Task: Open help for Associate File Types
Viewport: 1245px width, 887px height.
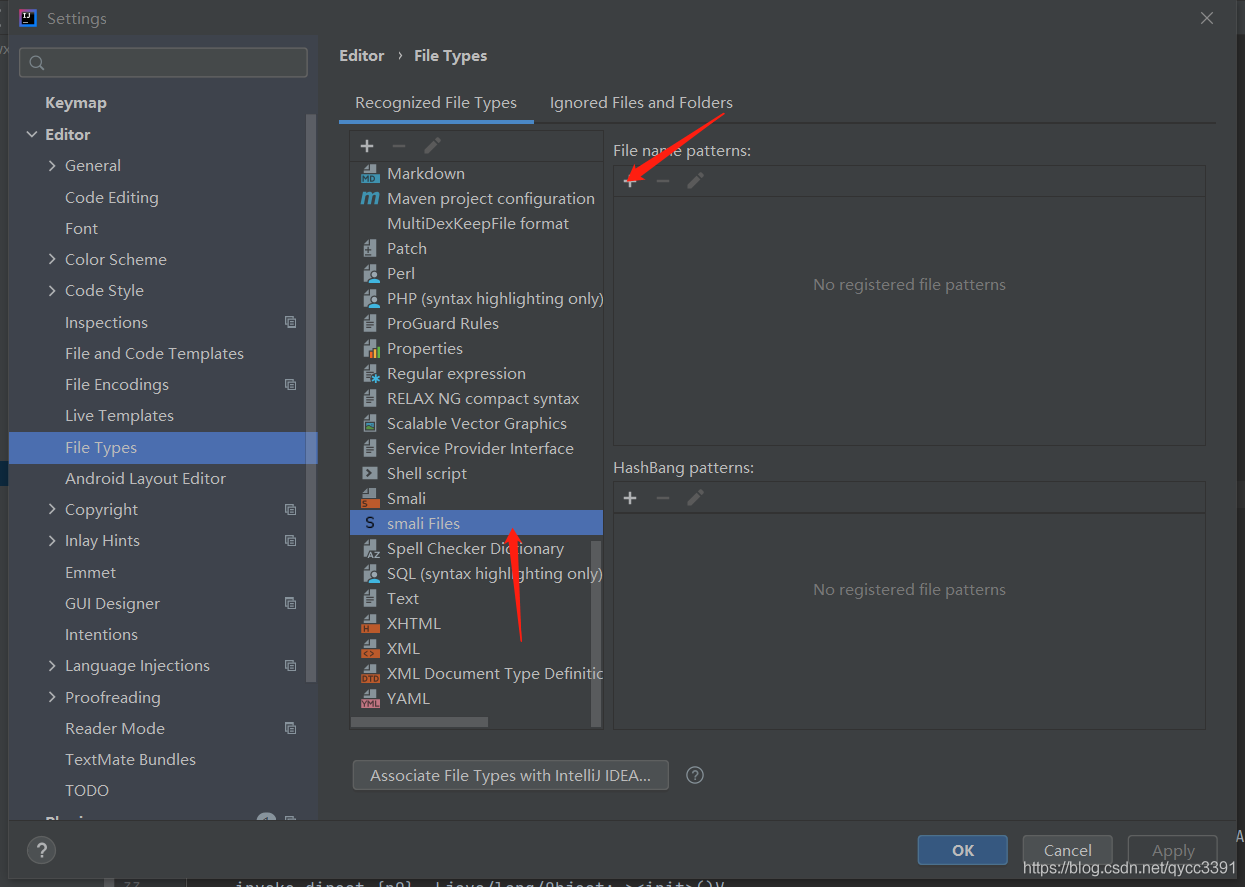Action: (x=695, y=775)
